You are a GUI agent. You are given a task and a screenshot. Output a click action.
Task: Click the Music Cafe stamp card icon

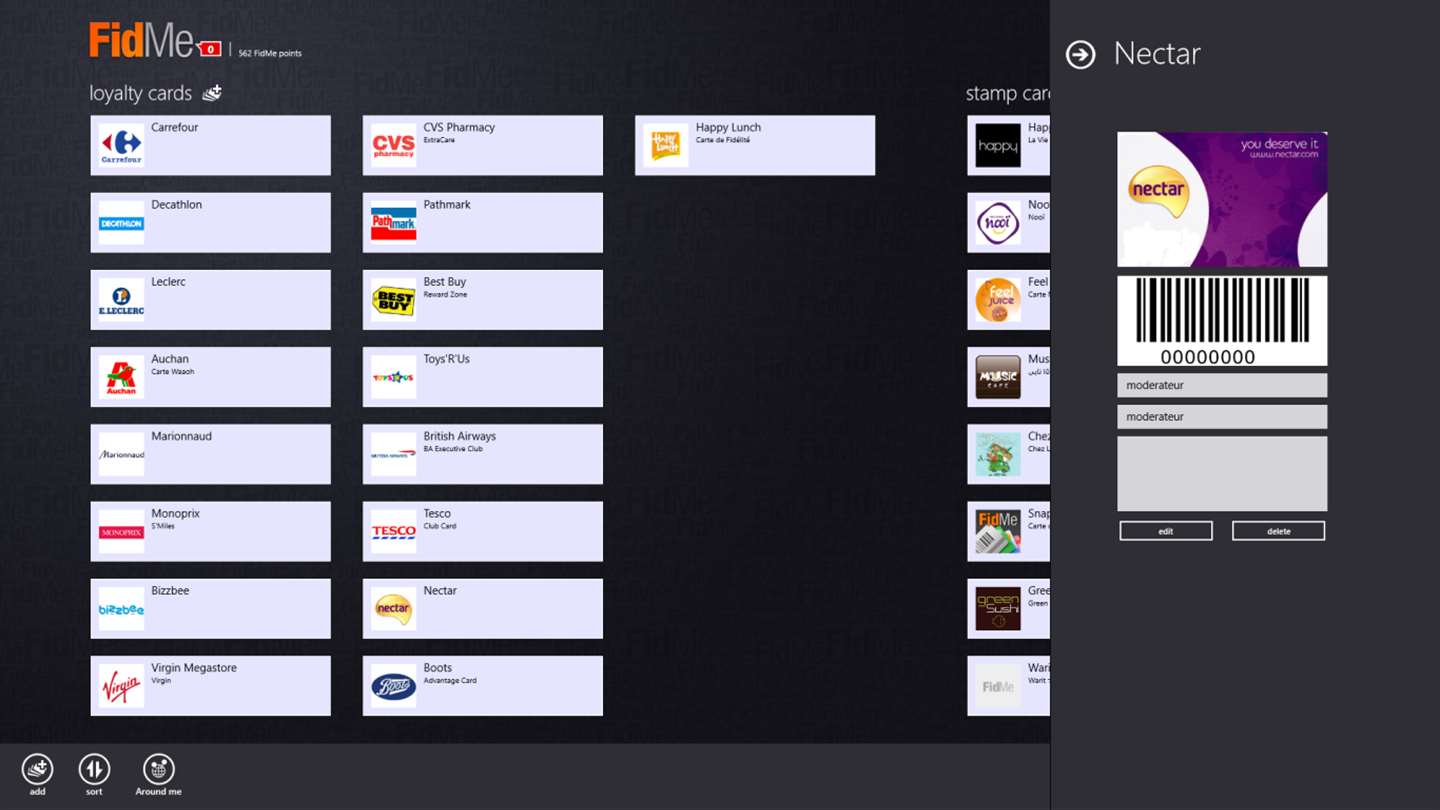pyautogui.click(x=998, y=377)
